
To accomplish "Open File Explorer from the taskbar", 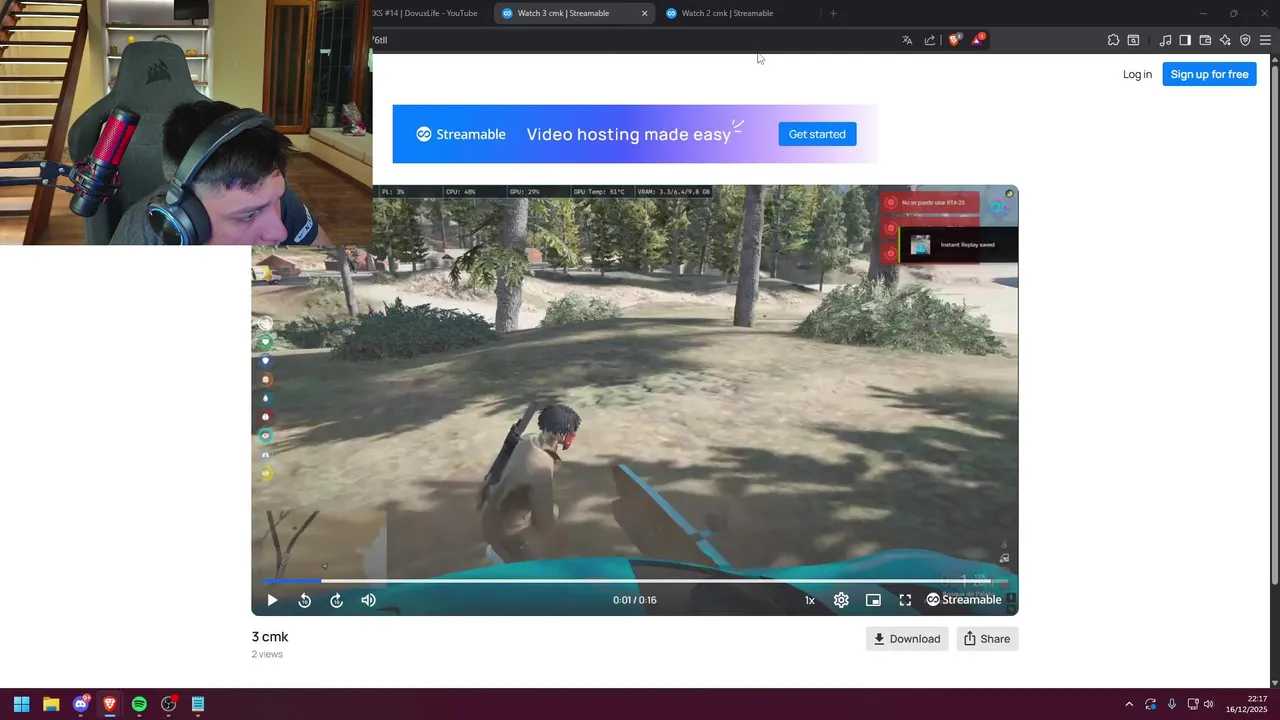I will coord(51,704).
